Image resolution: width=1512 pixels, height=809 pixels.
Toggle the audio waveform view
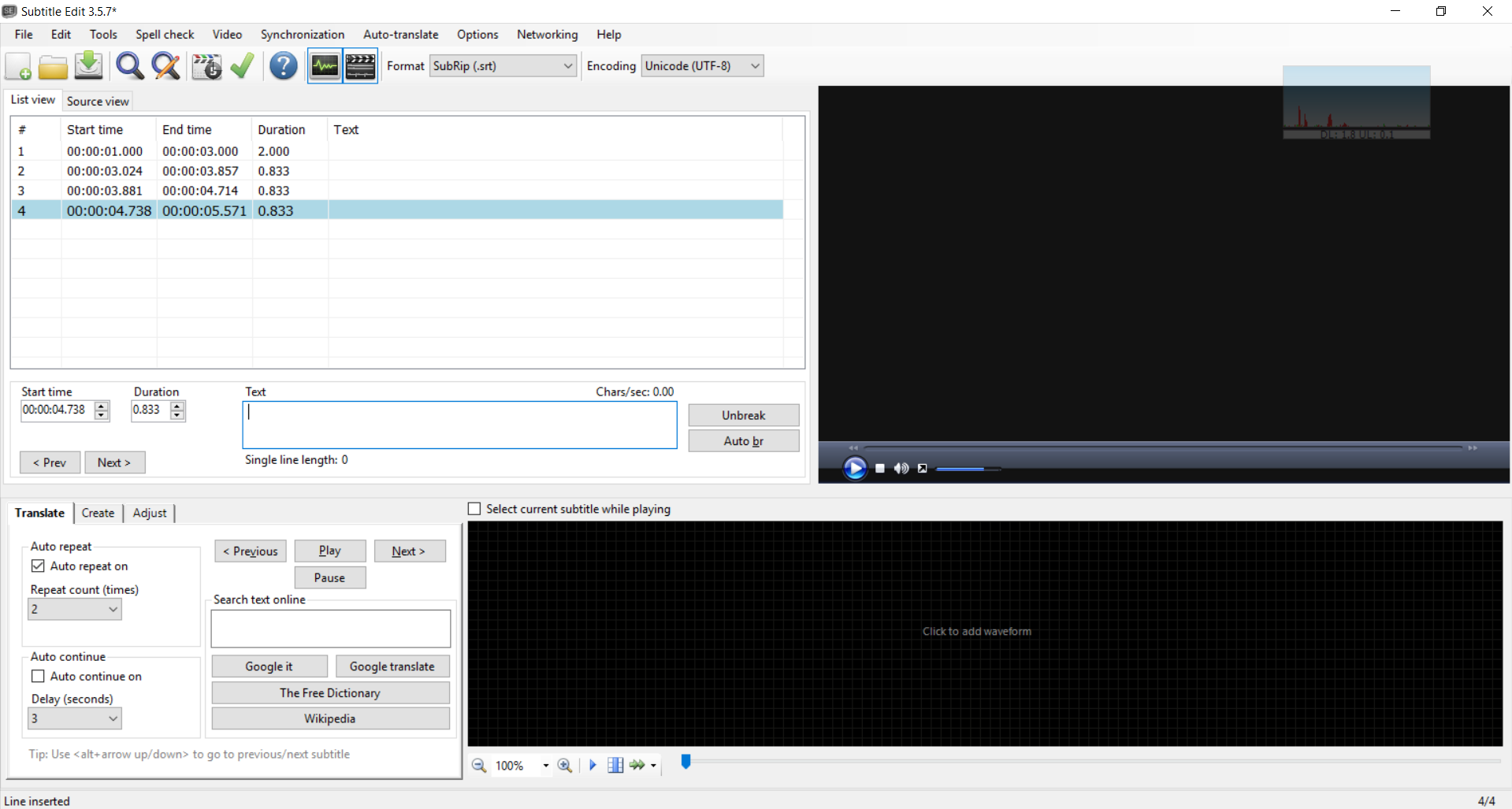(x=323, y=66)
